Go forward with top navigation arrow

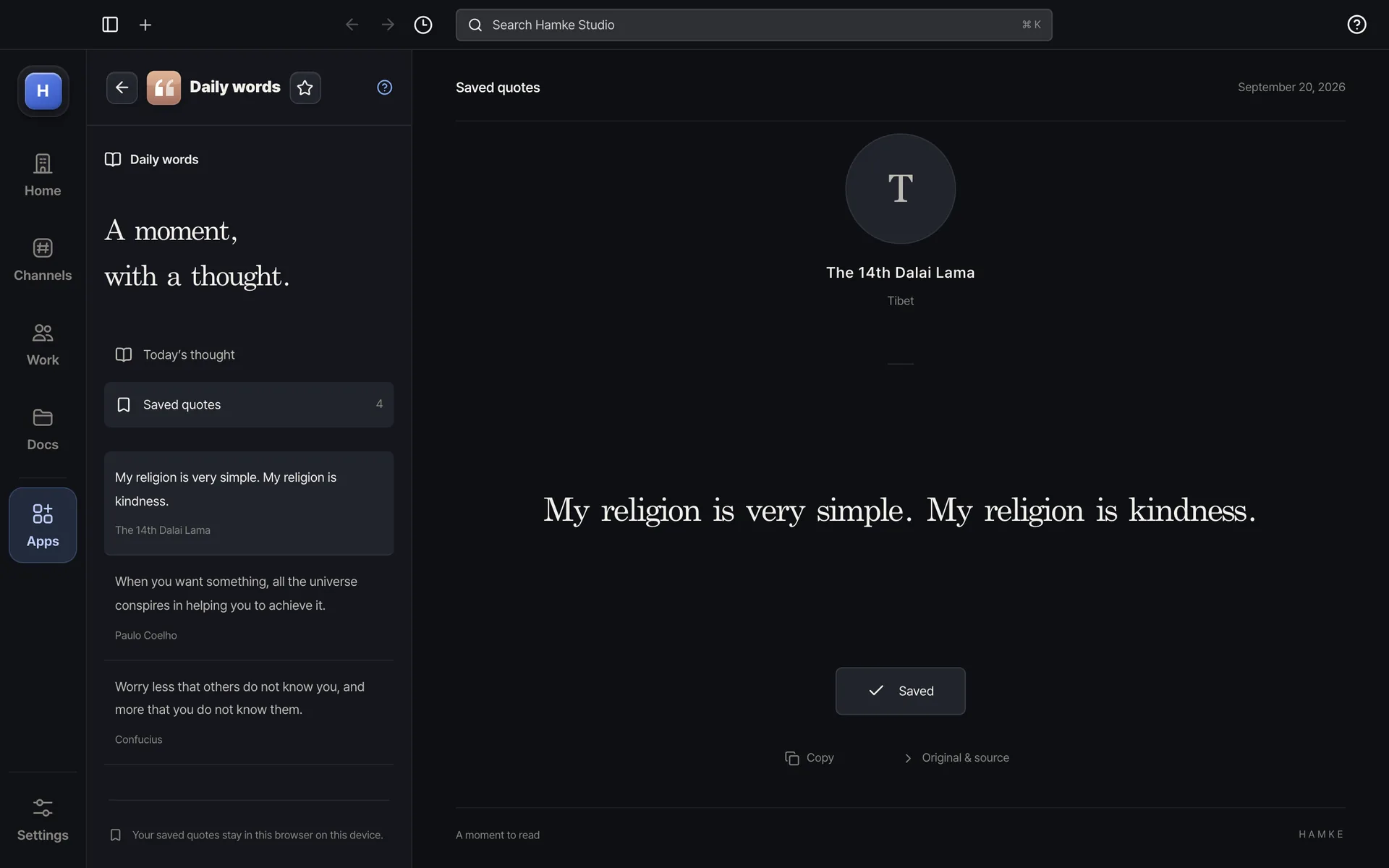tap(388, 25)
